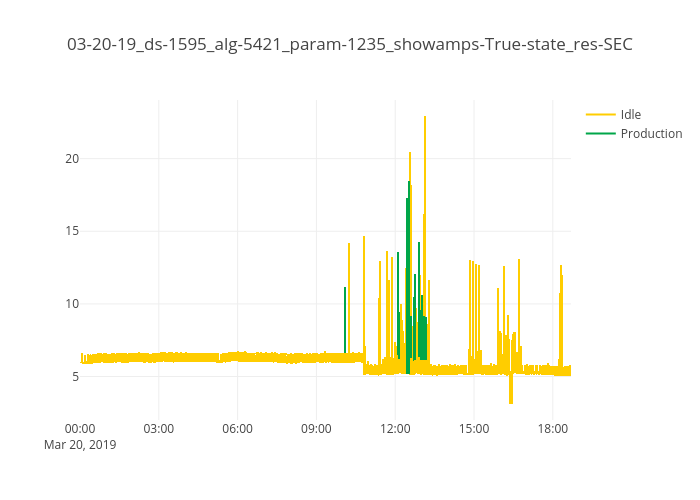
Task: Click the Mar 20, 2019 date label
Action: tap(80, 445)
